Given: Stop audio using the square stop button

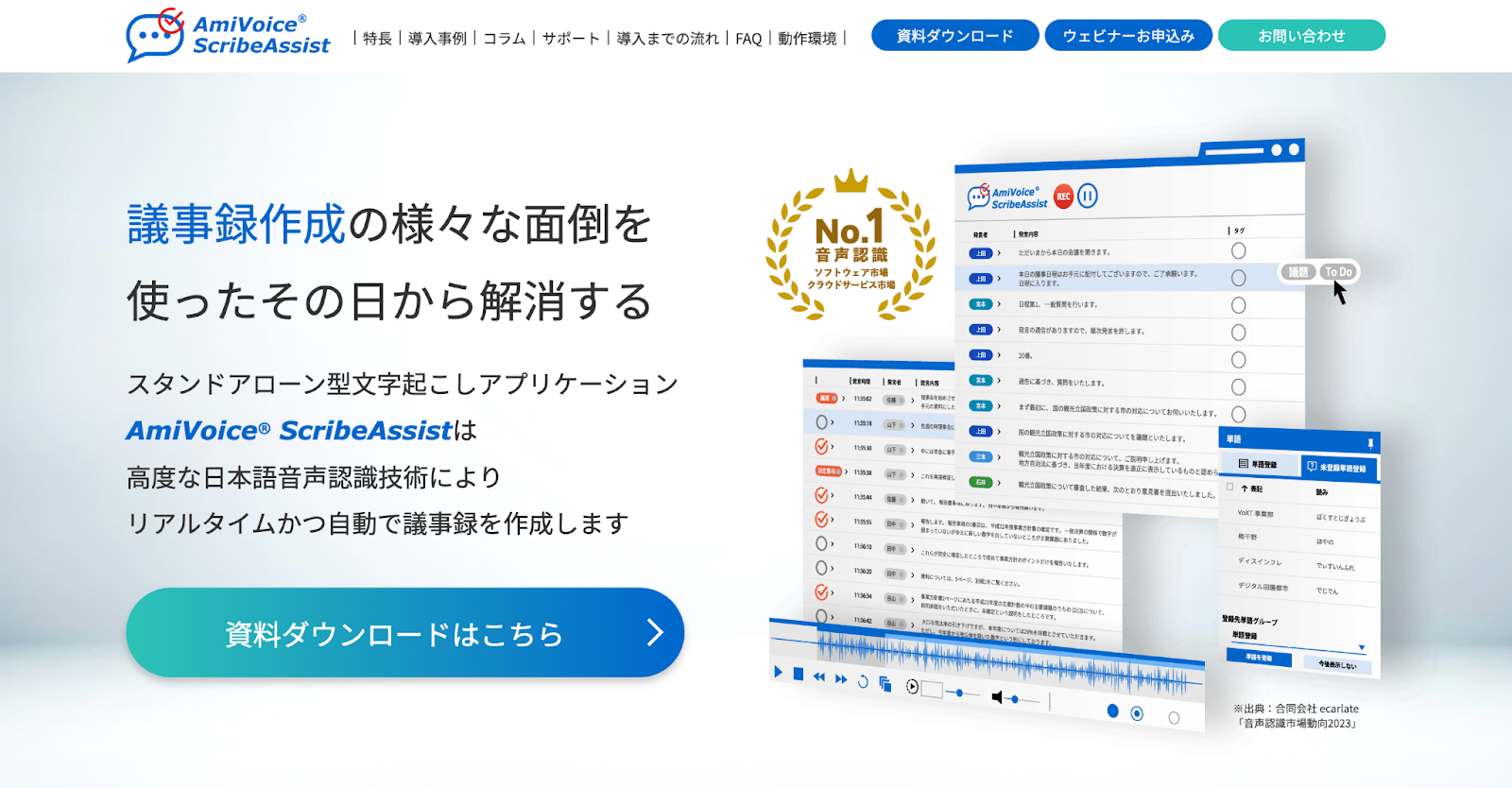Looking at the screenshot, I should (x=799, y=674).
